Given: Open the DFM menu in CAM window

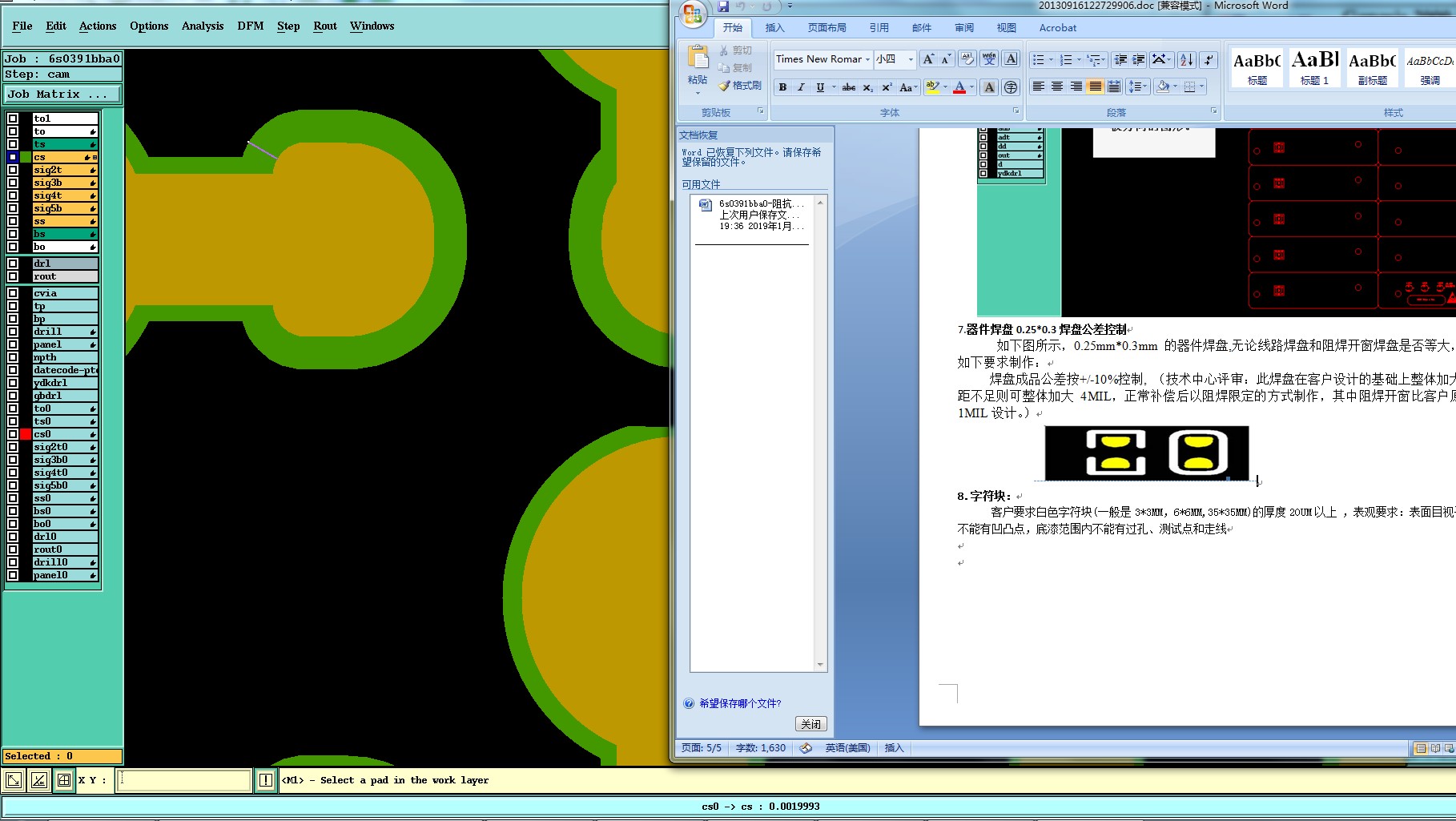Looking at the screenshot, I should click(251, 26).
